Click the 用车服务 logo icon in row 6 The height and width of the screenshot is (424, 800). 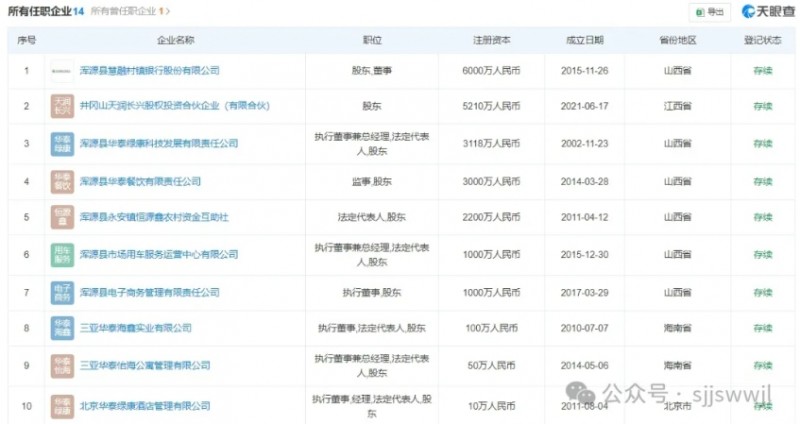62,255
